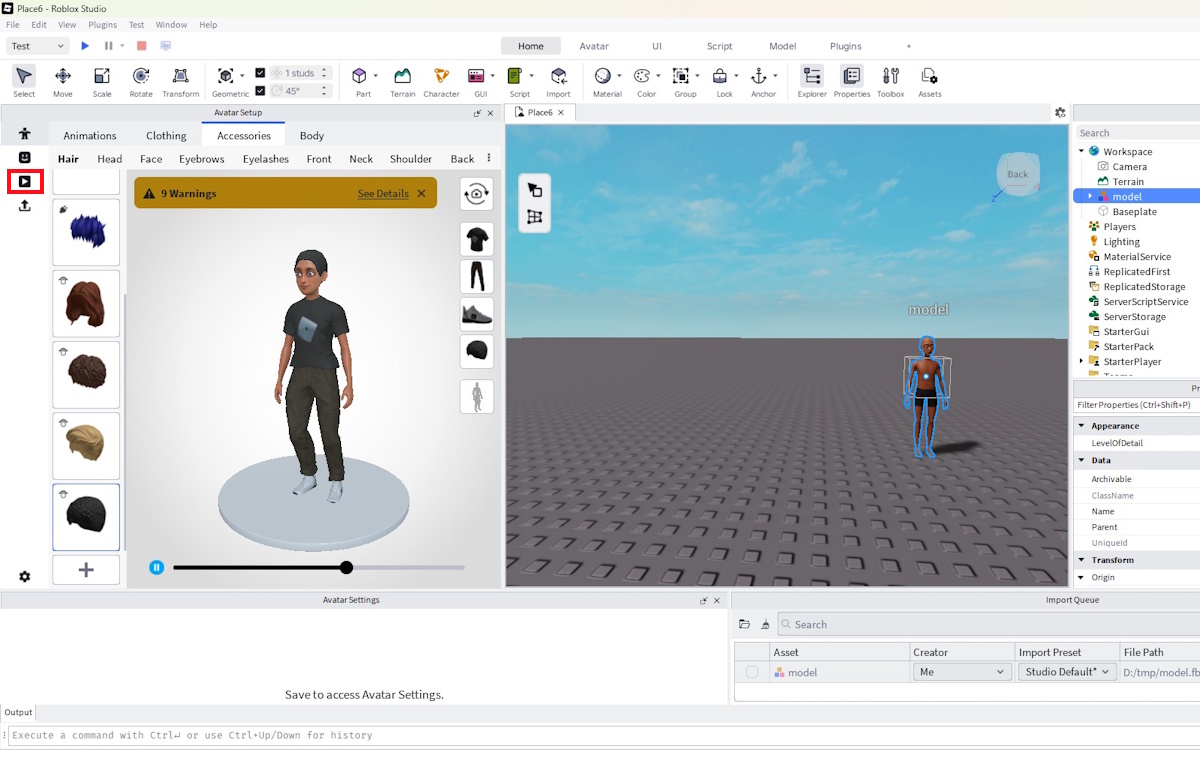Toggle the 45° rotation snap checkbox

[261, 91]
